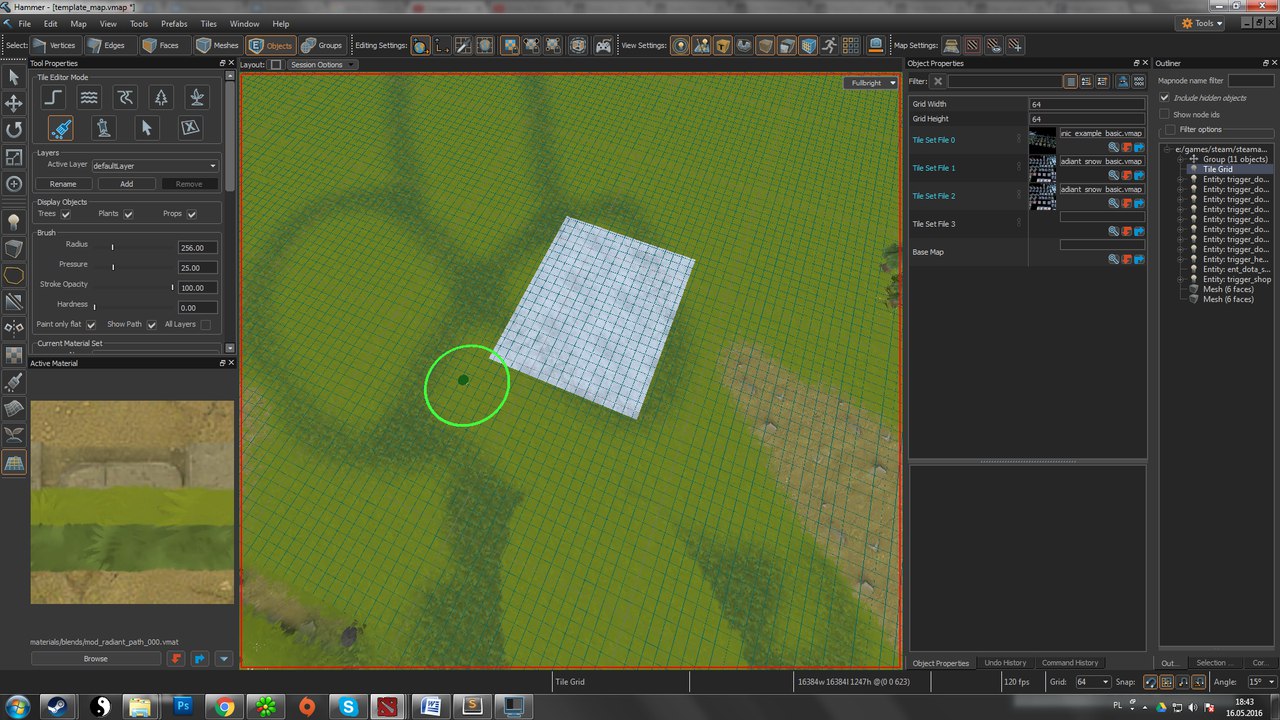
Task: Select the entity light bulb tool
Action: coord(14,221)
